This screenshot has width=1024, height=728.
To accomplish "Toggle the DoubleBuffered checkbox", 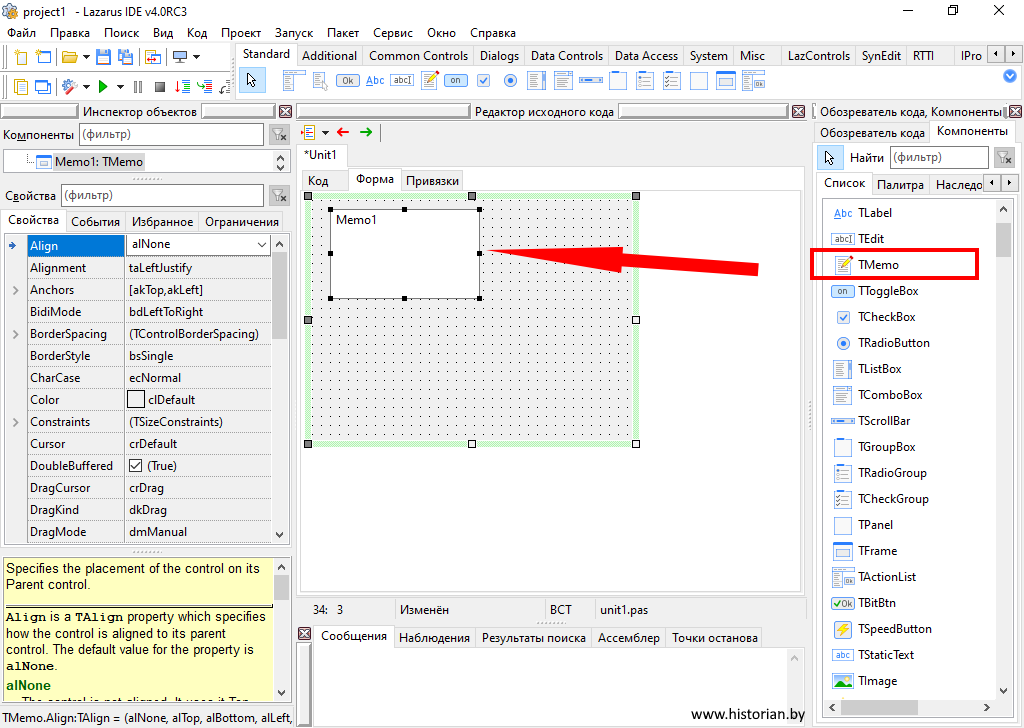I will [136, 466].
